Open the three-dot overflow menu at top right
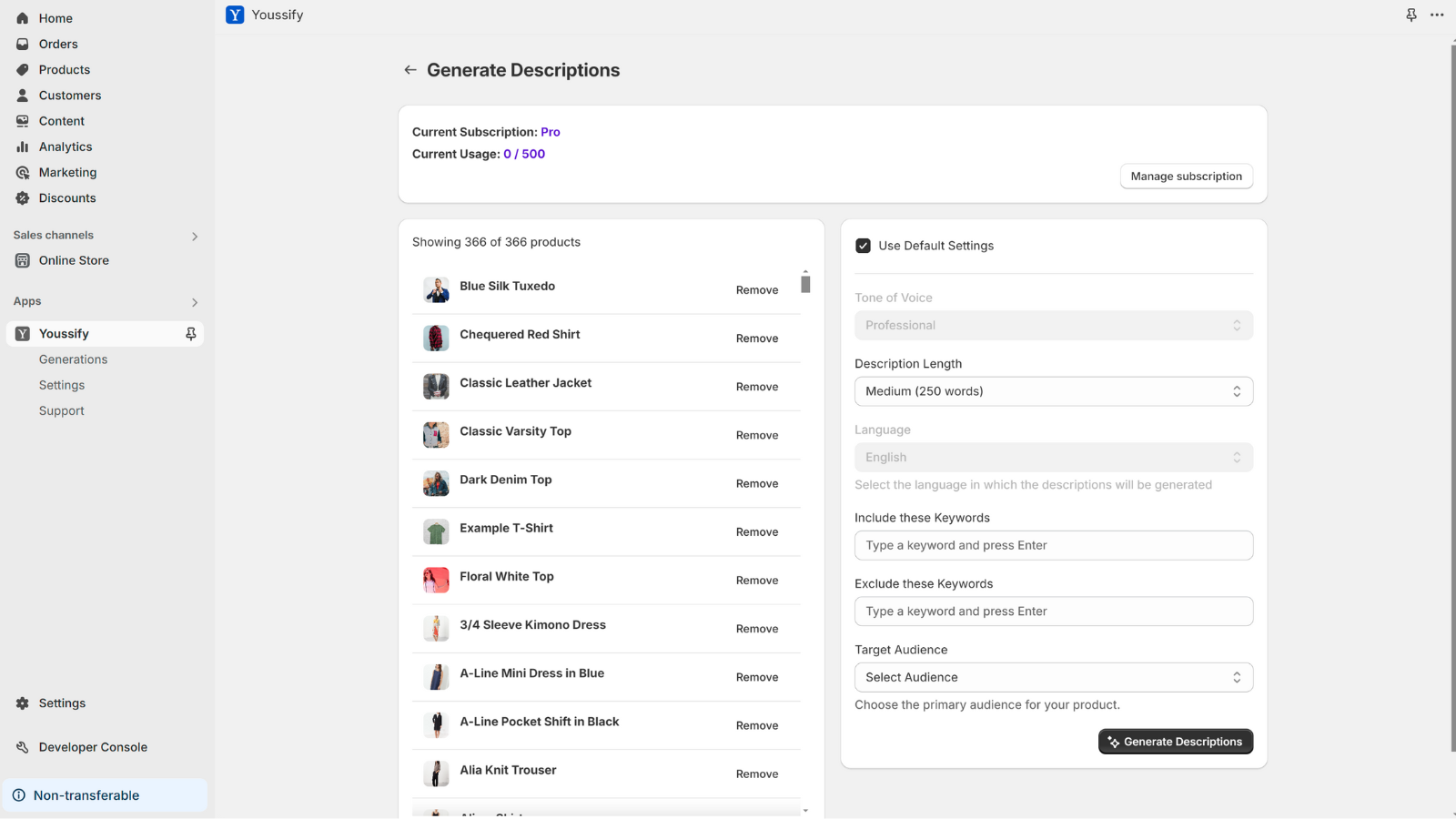 click(x=1438, y=15)
